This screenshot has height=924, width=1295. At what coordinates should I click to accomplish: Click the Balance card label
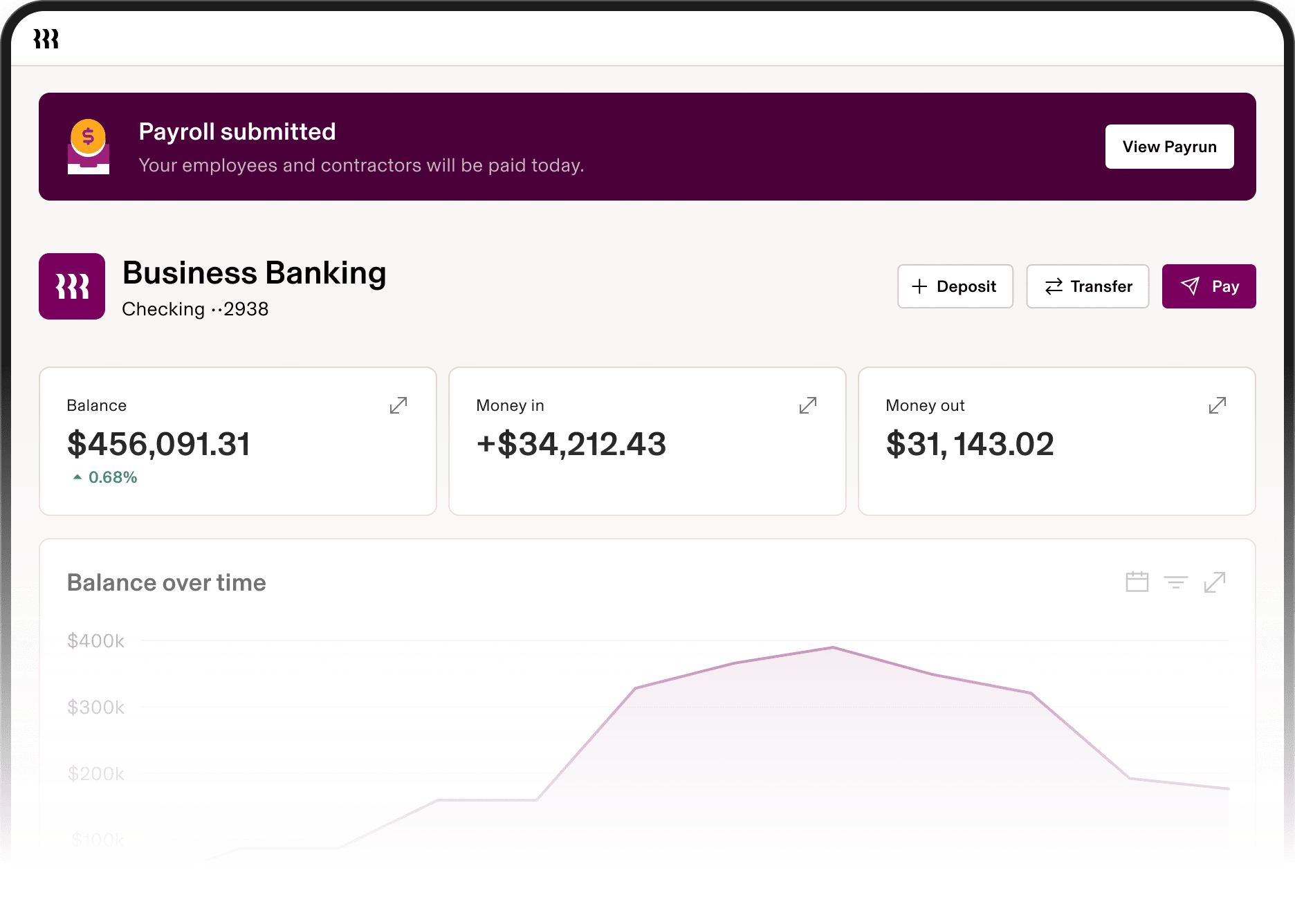[x=97, y=405]
